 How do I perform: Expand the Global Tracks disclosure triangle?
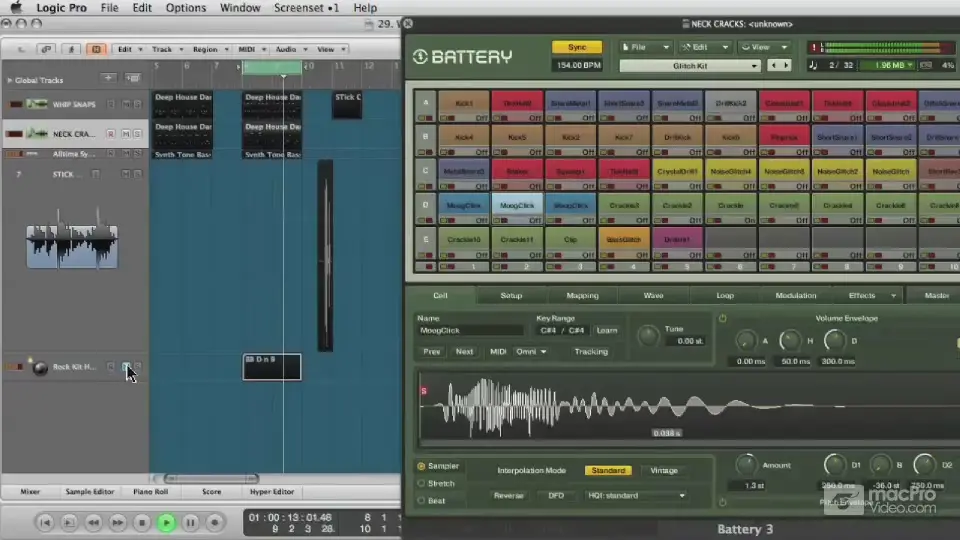click(9, 80)
